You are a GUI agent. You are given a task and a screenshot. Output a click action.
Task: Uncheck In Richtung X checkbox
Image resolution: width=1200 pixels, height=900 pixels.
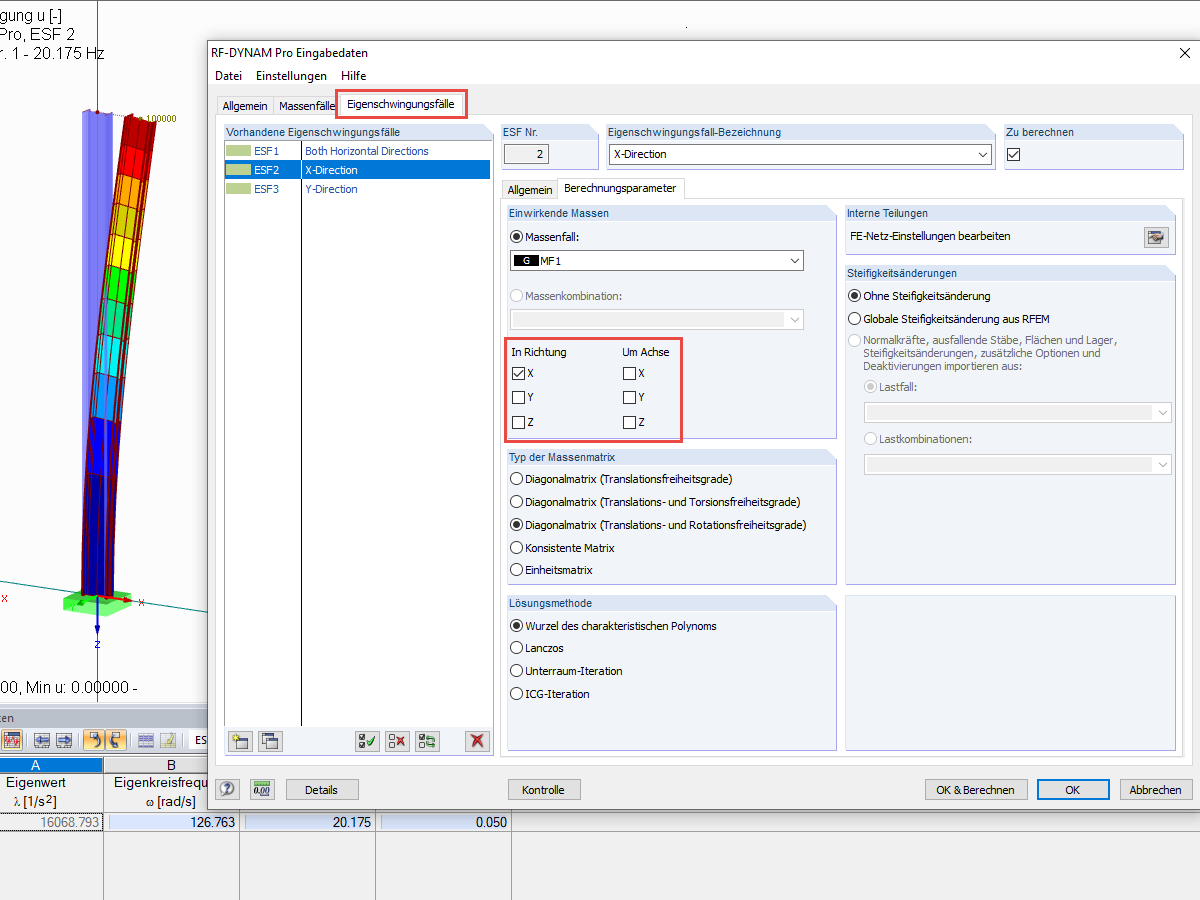tap(518, 373)
